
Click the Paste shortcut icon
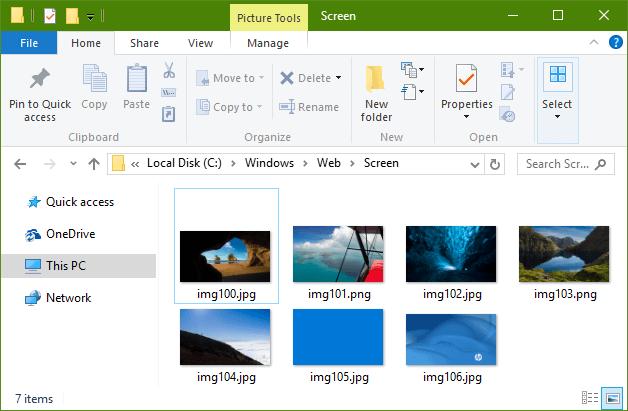click(169, 114)
